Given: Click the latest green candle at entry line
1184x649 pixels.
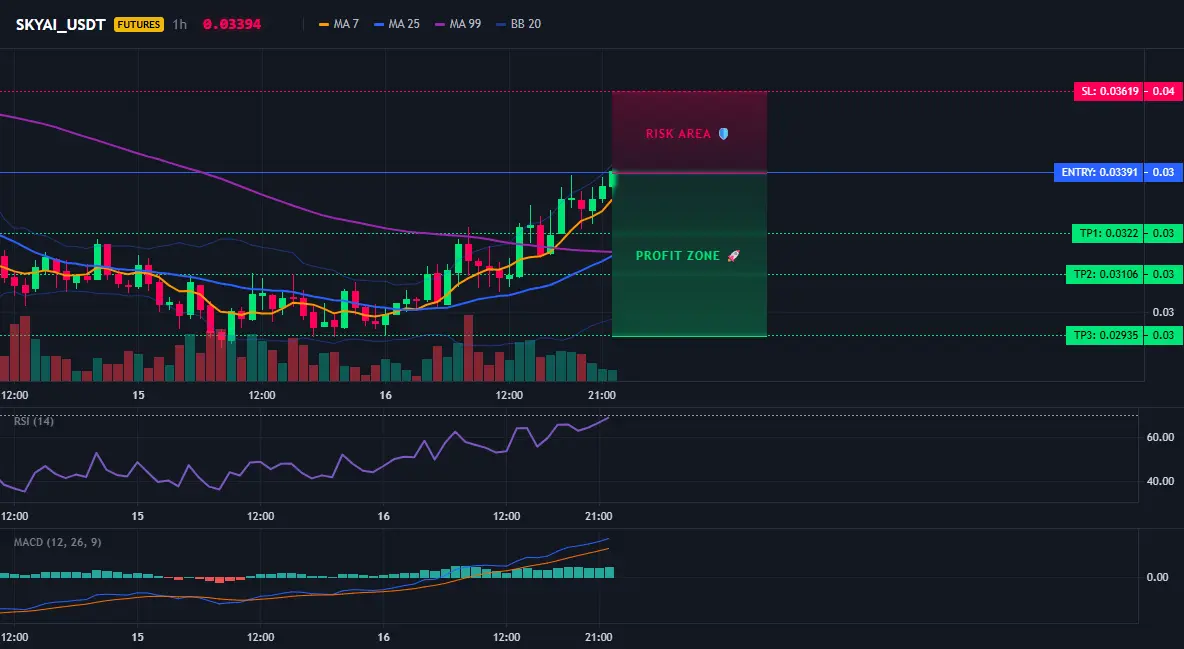Looking at the screenshot, I should click(x=612, y=180).
